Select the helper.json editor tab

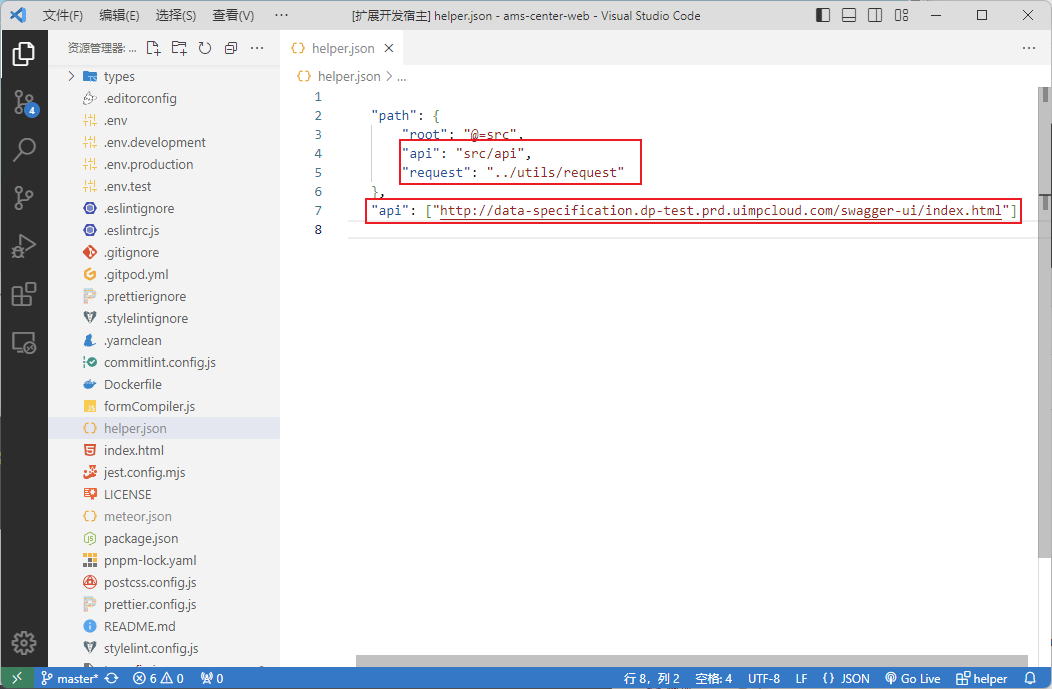pos(342,48)
